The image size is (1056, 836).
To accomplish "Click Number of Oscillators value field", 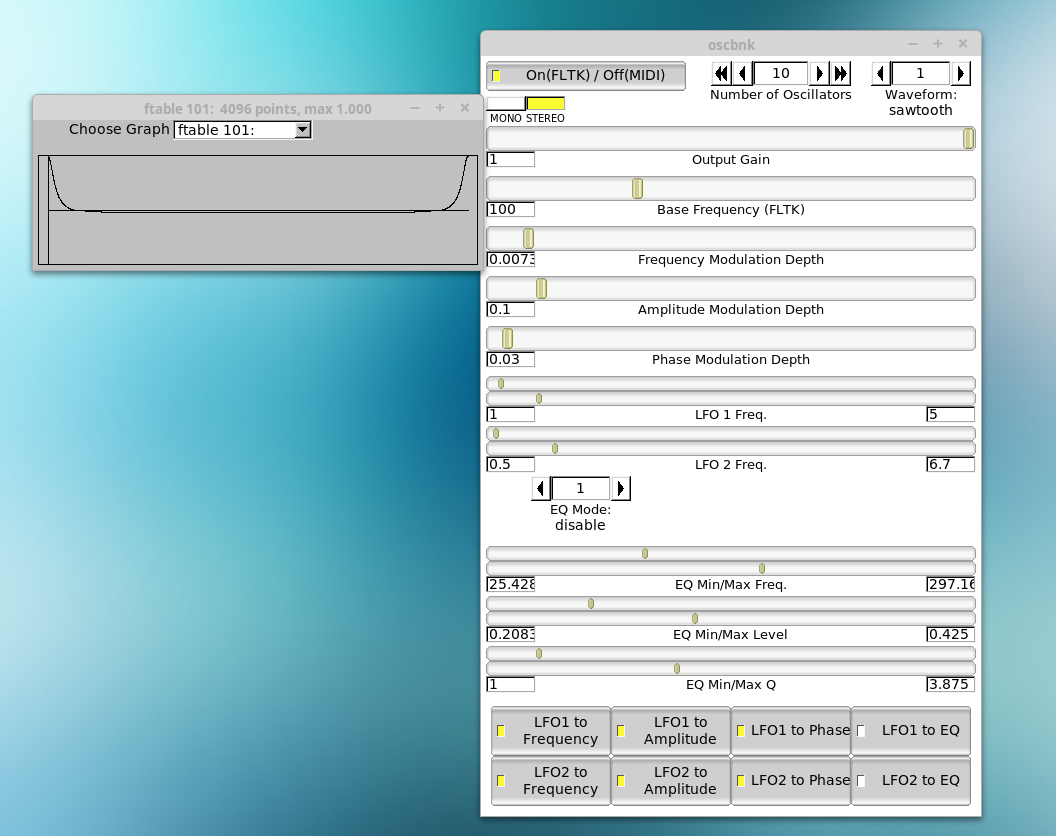I will [x=781, y=73].
